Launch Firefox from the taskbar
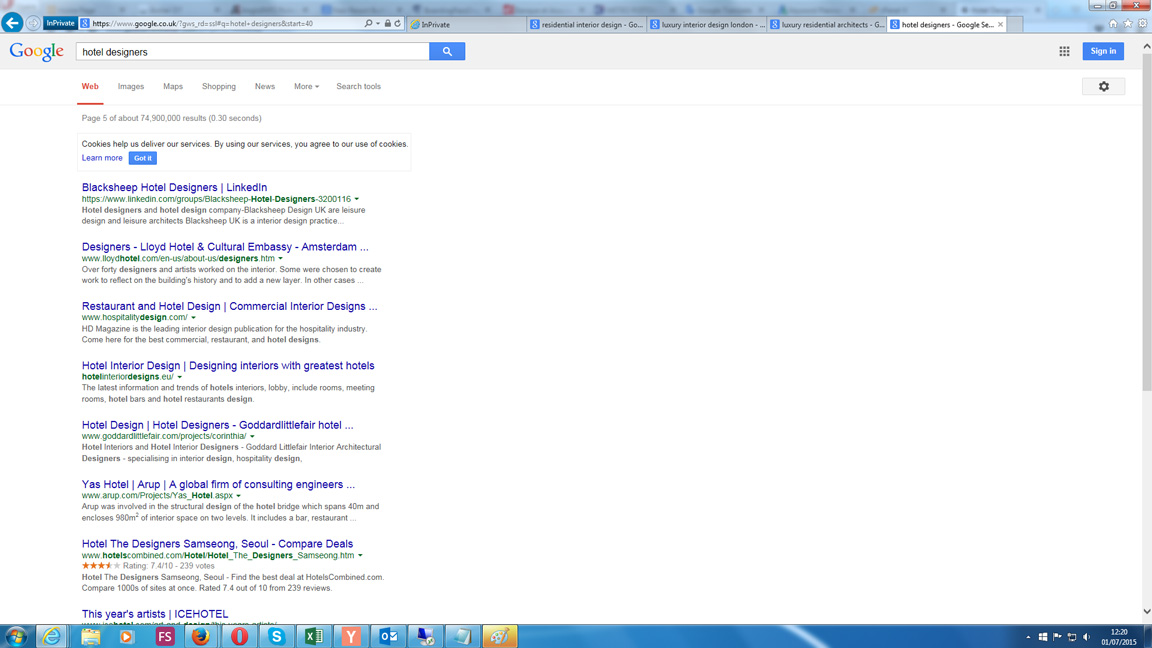Screen dimensions: 1152x648 201,636
